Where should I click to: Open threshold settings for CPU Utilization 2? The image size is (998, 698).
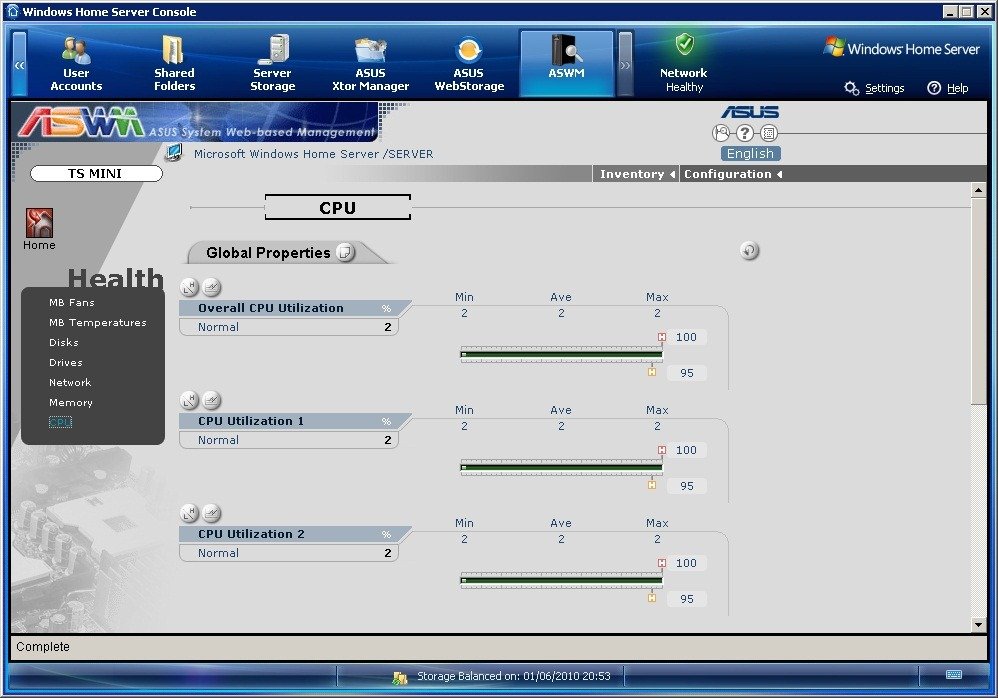tap(190, 513)
